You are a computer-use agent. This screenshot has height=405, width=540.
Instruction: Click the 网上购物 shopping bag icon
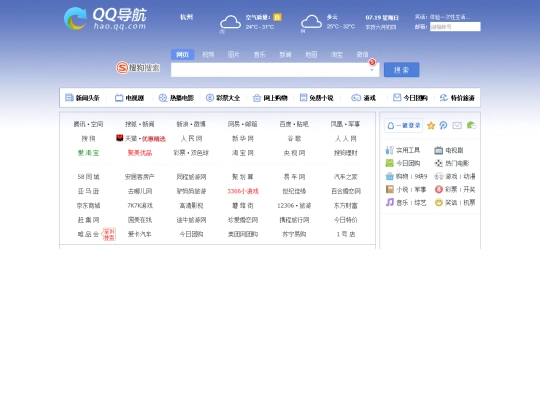click(x=257, y=98)
